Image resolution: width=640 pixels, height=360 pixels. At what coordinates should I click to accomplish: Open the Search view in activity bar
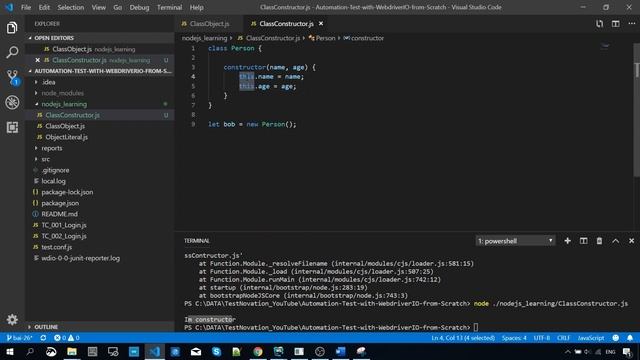coord(12,52)
